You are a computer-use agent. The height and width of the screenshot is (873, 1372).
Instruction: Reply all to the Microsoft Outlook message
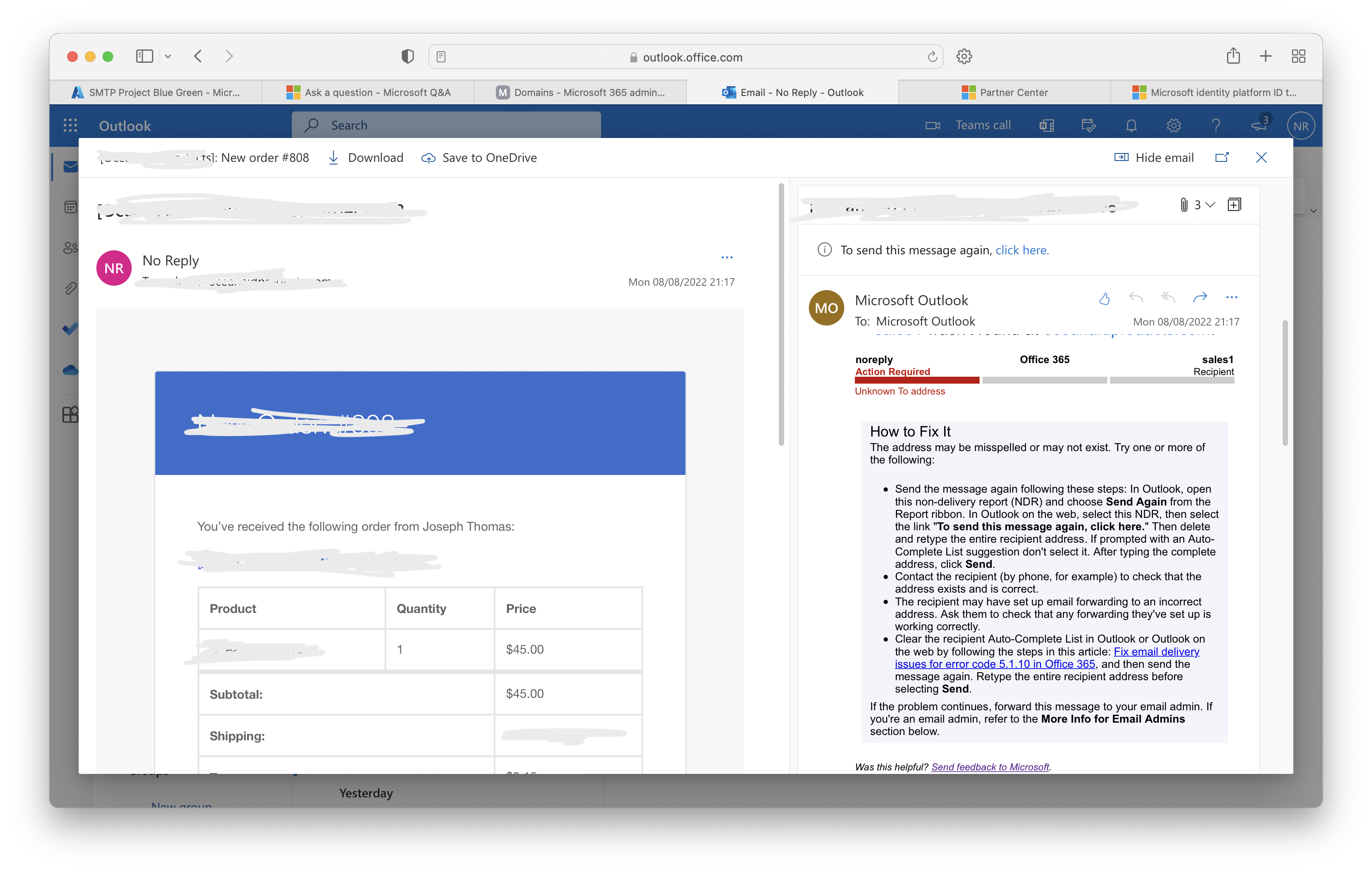1167,297
